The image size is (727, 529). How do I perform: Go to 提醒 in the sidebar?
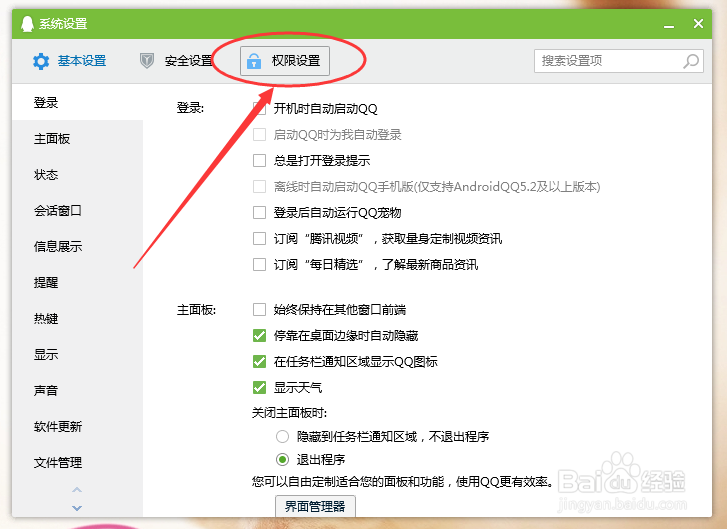(77, 283)
